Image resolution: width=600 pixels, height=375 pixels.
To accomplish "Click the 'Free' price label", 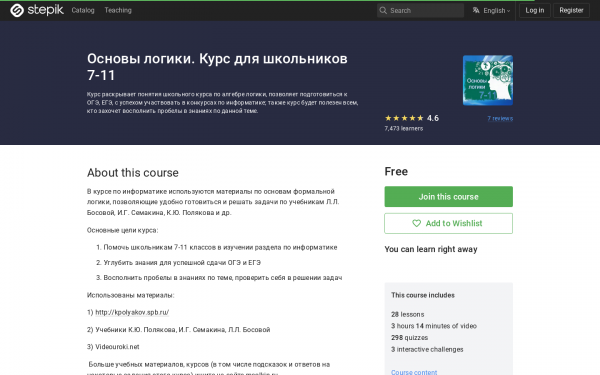I will coord(396,171).
